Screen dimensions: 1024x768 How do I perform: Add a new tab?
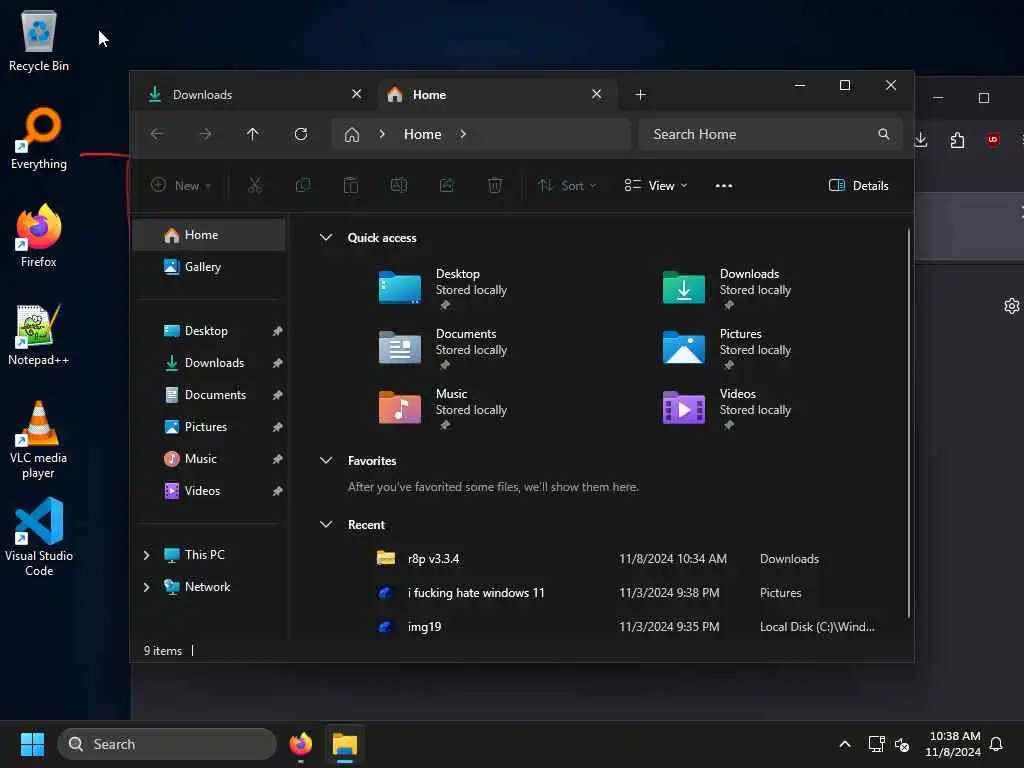(641, 95)
